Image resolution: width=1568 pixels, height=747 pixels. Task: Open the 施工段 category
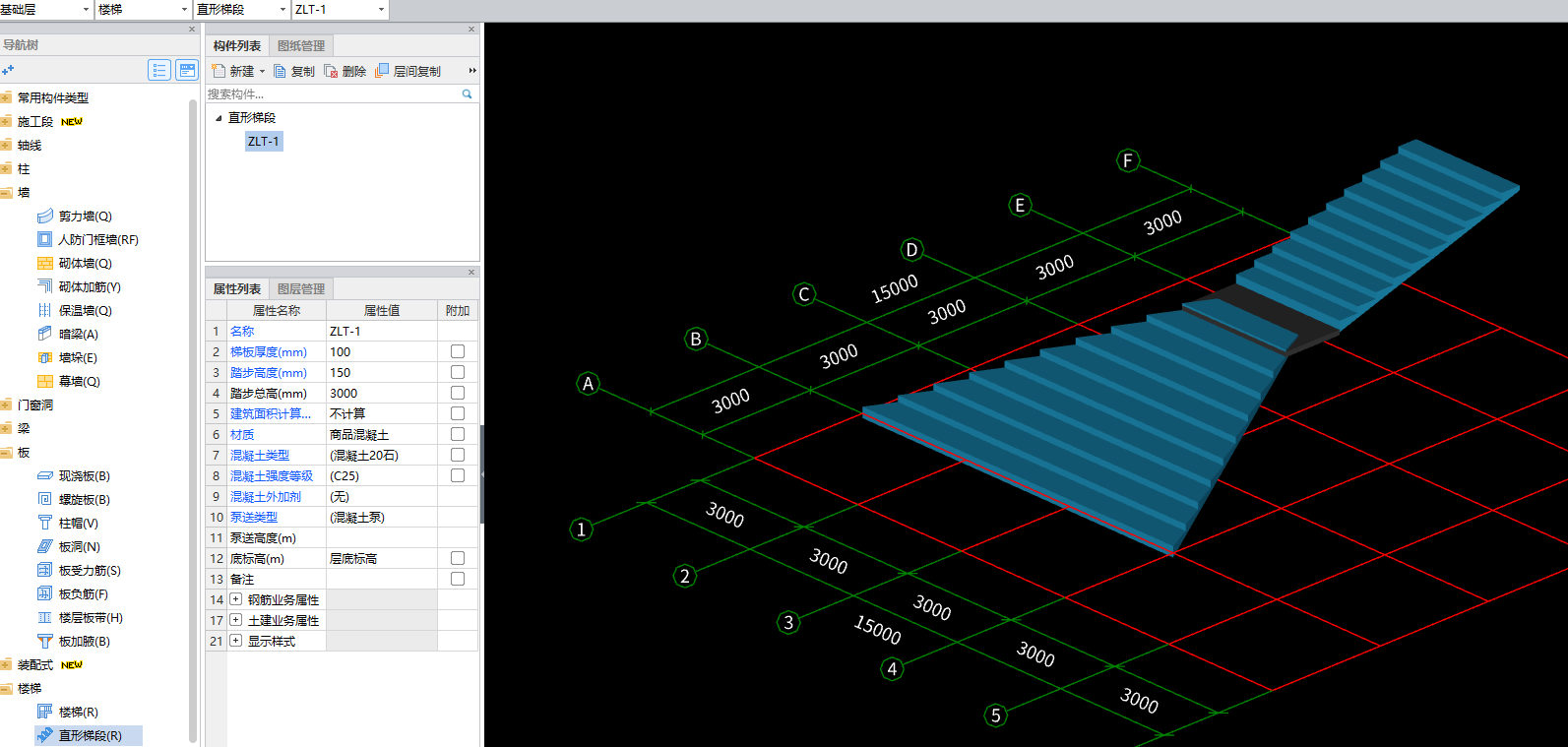pyautogui.click(x=35, y=121)
